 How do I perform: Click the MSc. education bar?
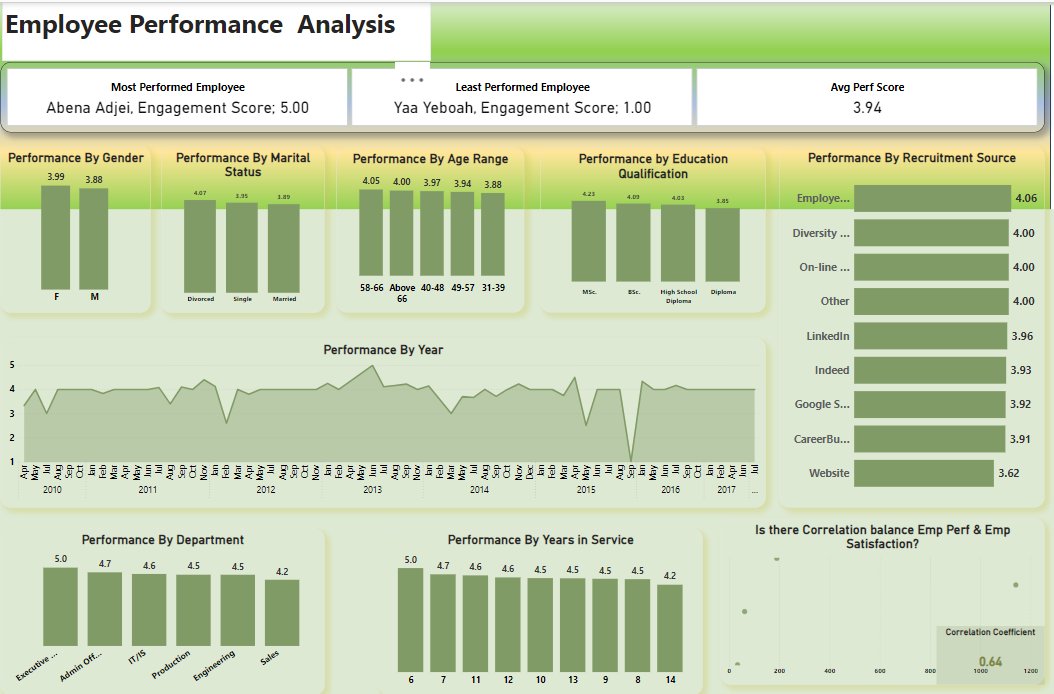tap(589, 241)
